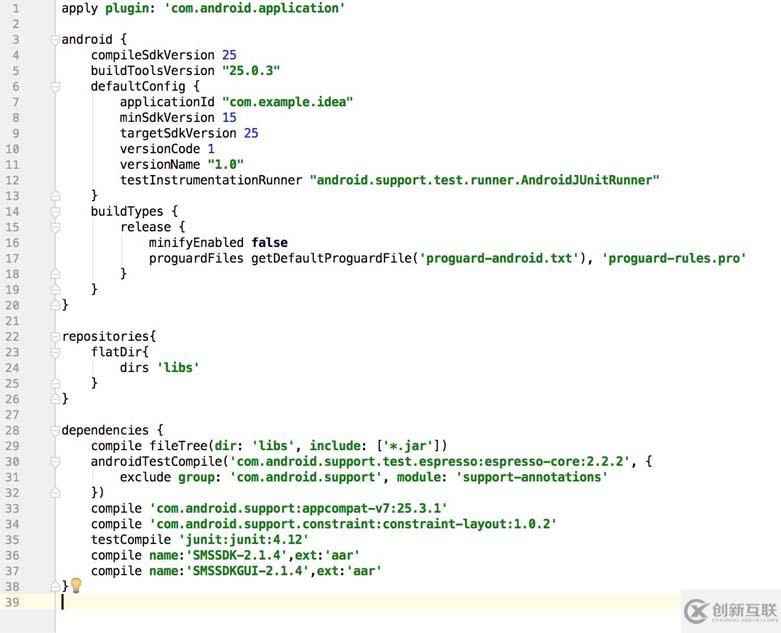
Task: Fold the flatDir block
Action: point(55,352)
